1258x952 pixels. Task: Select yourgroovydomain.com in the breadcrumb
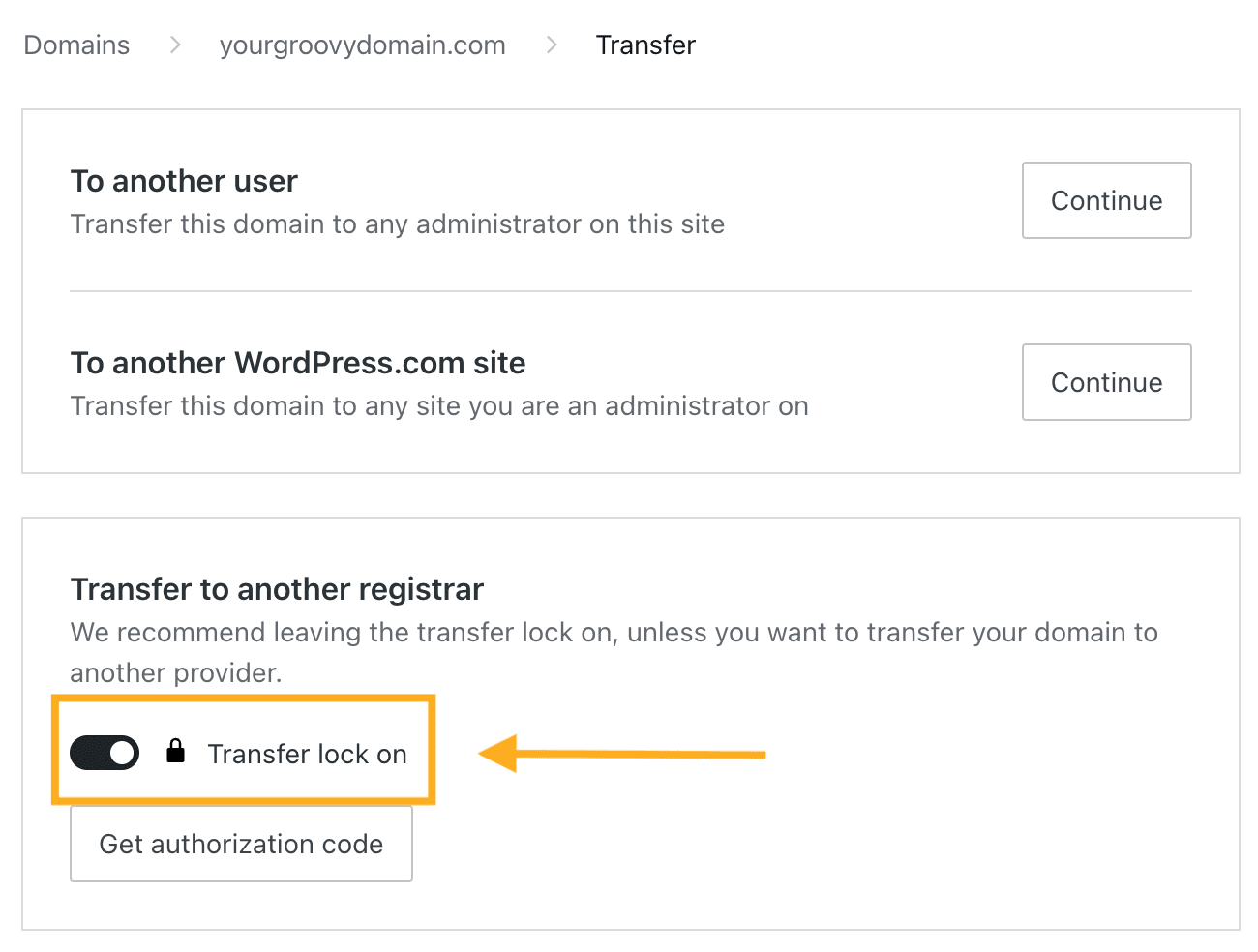coord(362,45)
